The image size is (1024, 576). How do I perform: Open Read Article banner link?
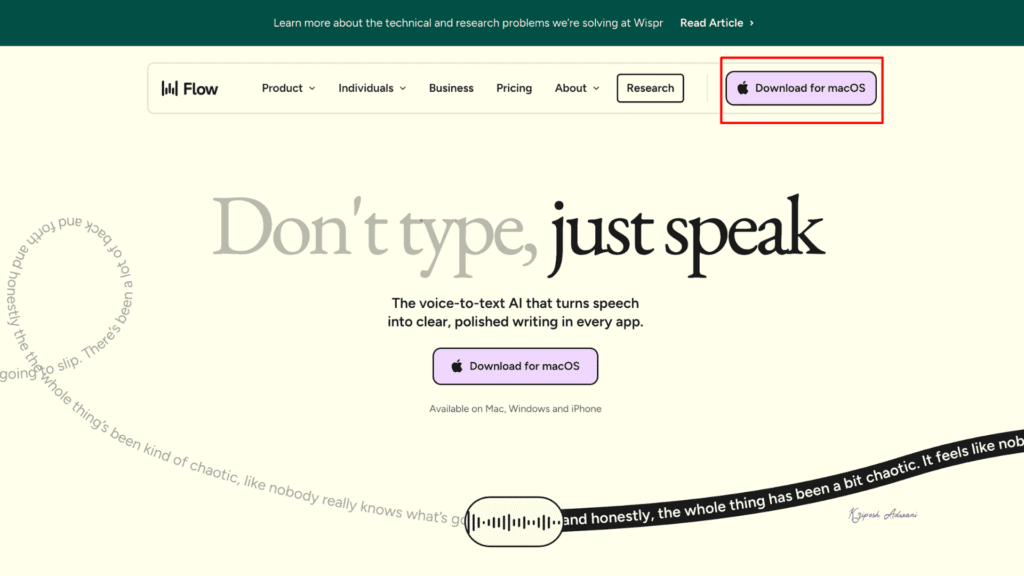(716, 23)
